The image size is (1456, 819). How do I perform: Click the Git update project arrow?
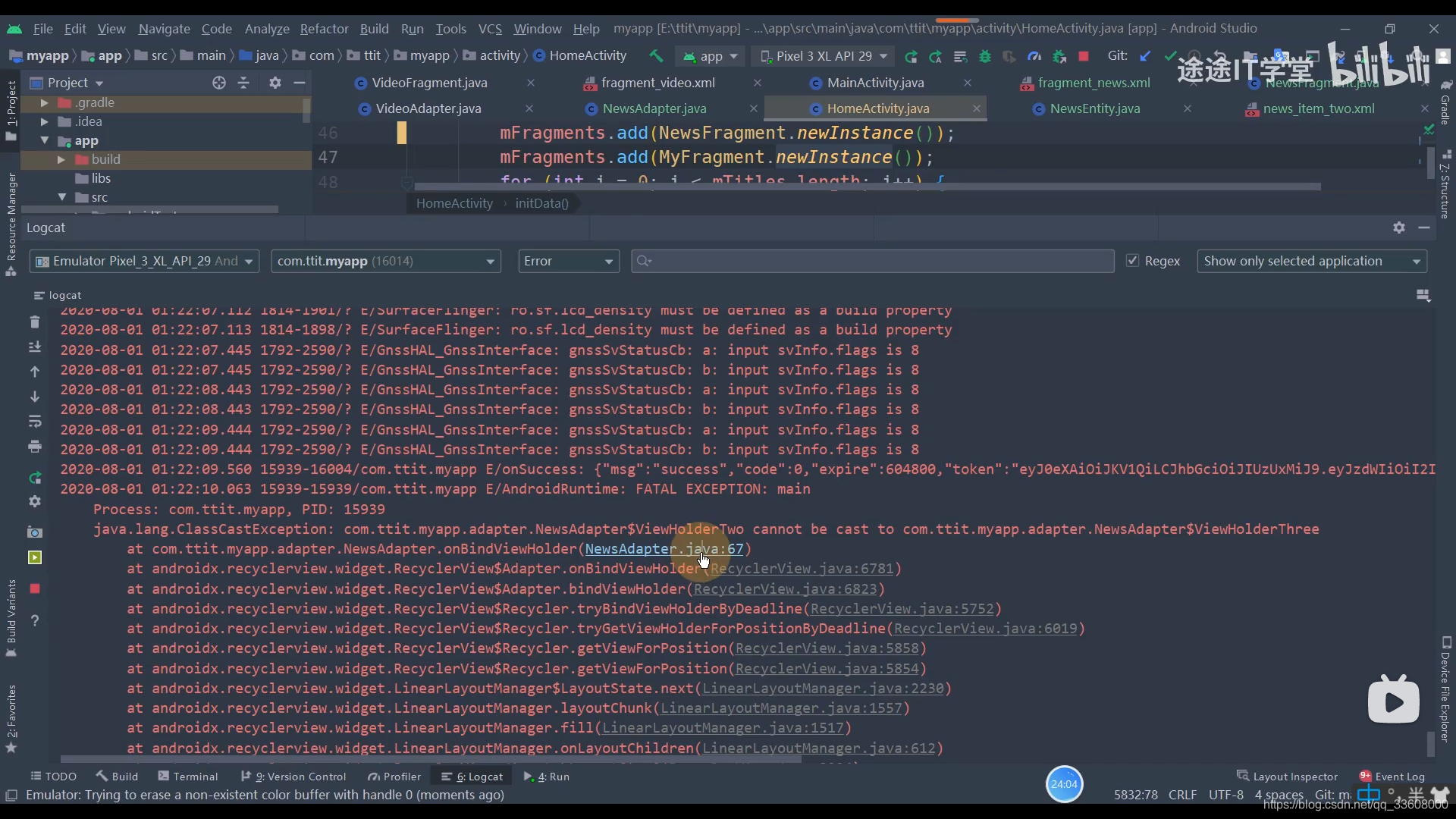point(1145,56)
